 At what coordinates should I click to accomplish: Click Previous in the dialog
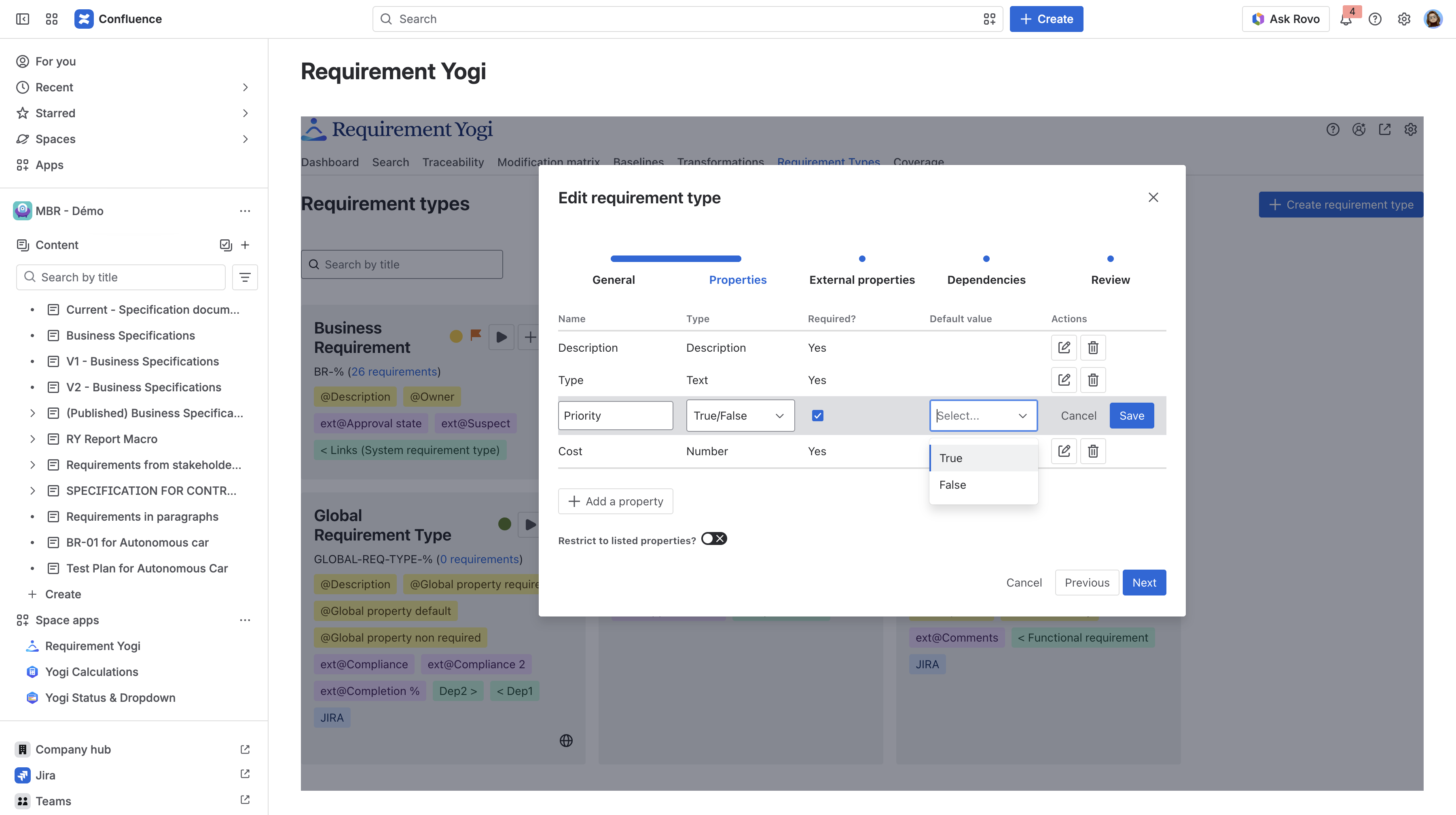1087,582
